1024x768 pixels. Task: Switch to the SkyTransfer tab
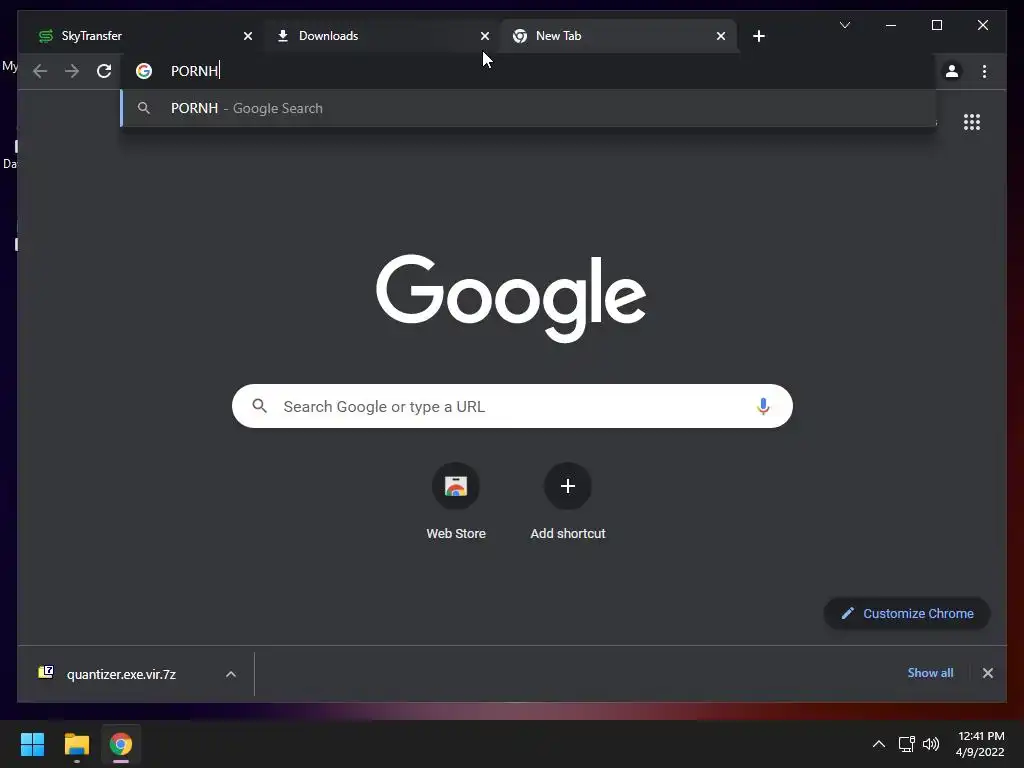[x=144, y=36]
